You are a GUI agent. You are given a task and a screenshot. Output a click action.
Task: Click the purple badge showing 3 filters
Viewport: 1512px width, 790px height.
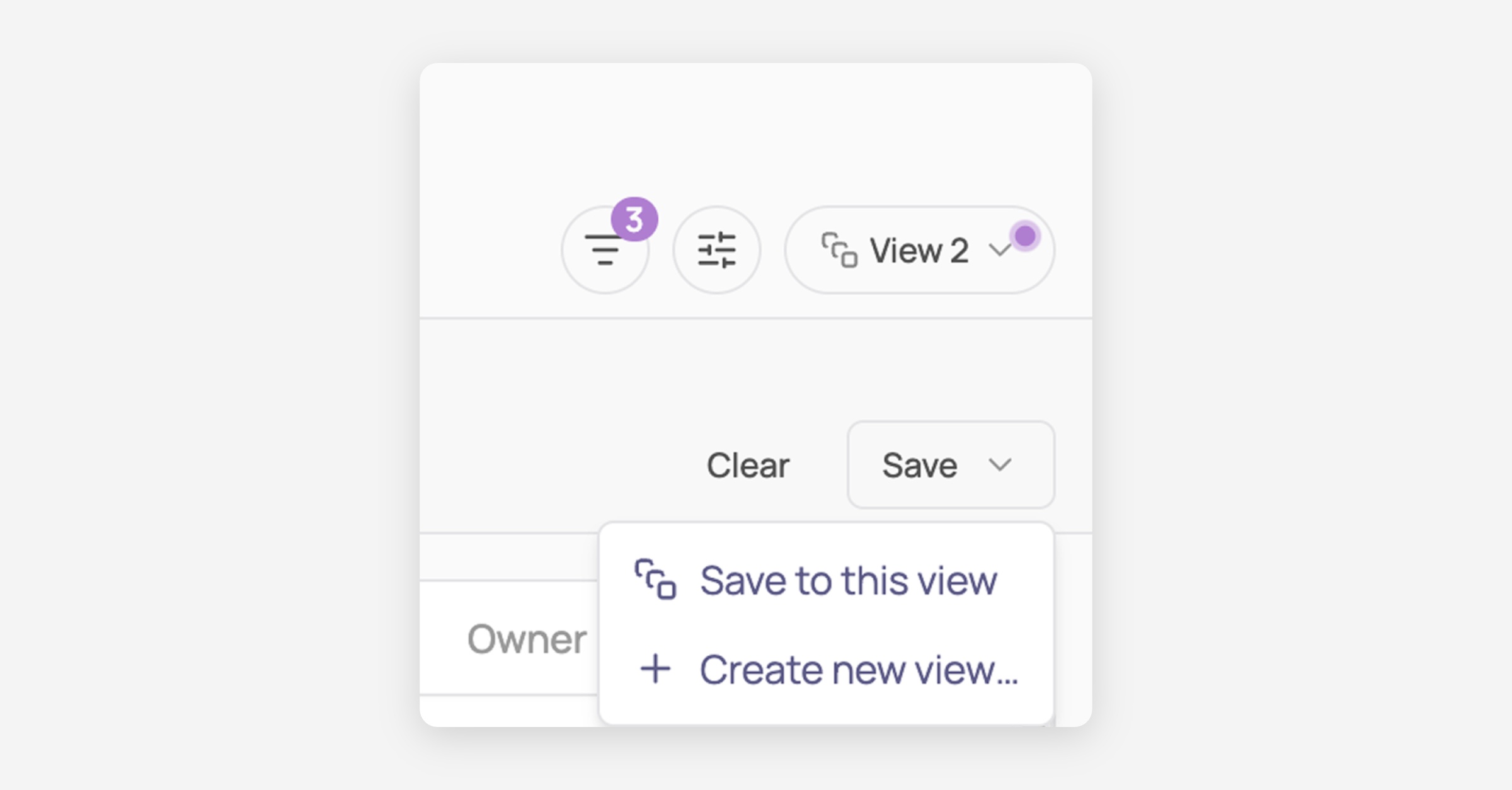(x=634, y=219)
